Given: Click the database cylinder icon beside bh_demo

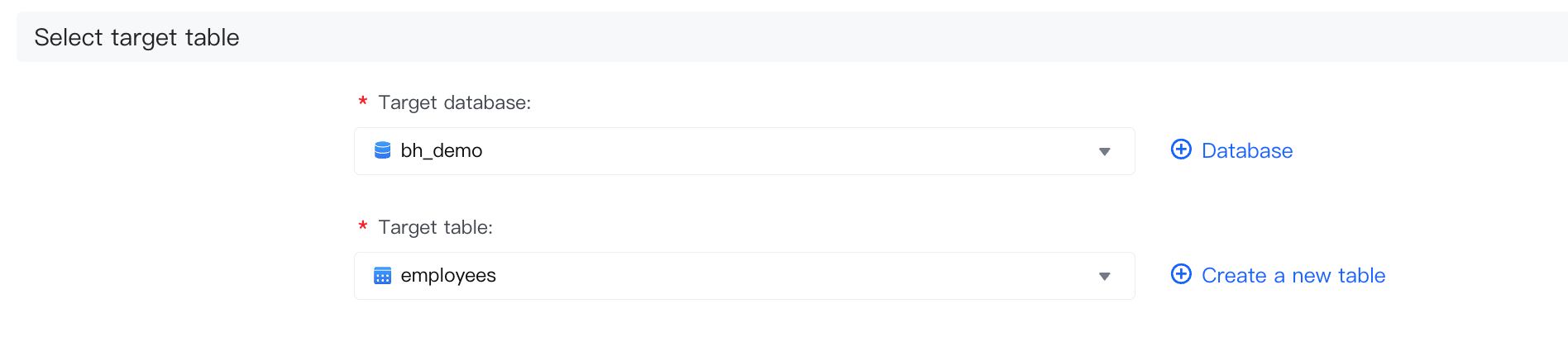Looking at the screenshot, I should [382, 150].
